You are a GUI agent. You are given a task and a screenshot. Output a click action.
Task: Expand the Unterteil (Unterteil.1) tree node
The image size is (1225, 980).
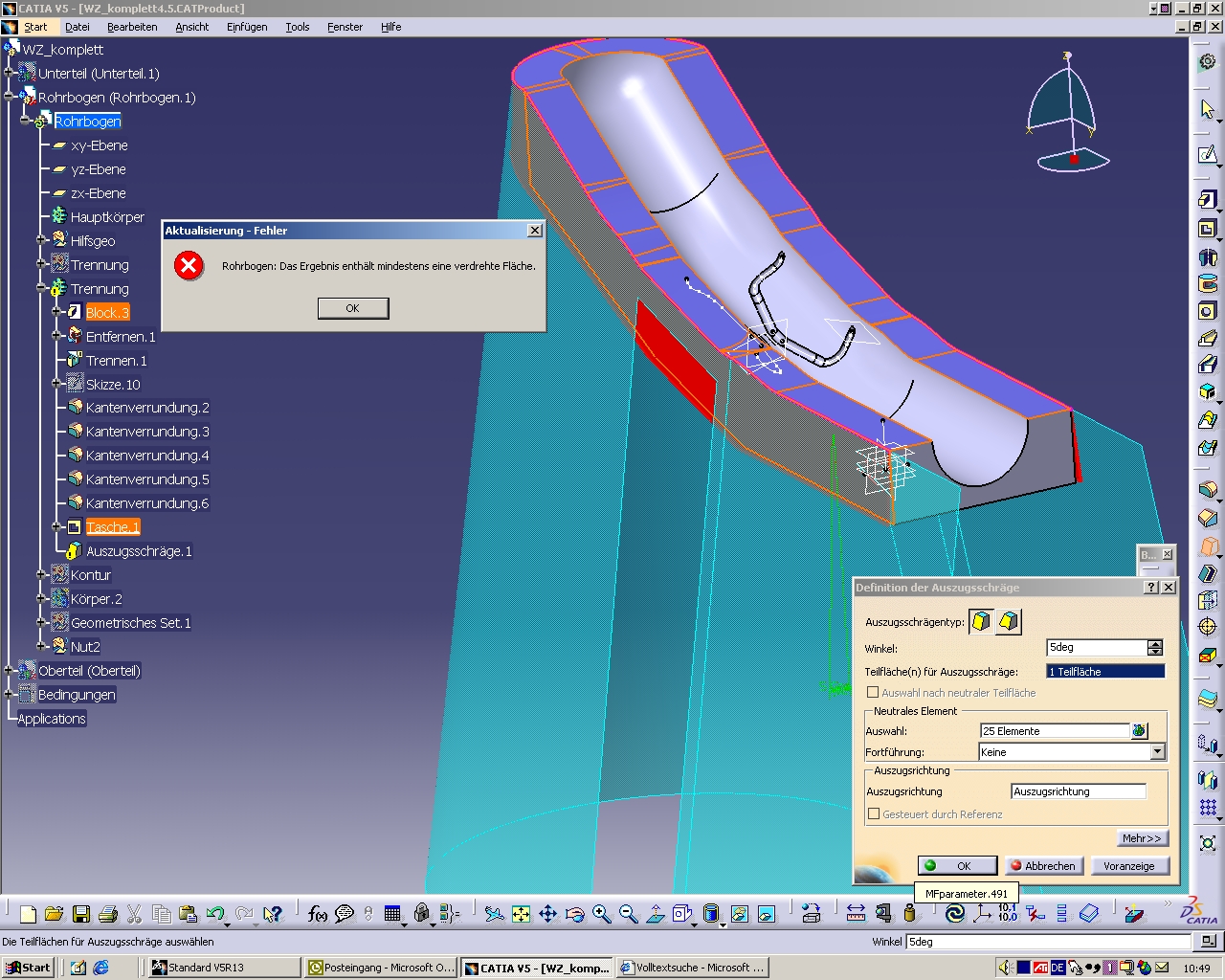pyautogui.click(x=8, y=73)
